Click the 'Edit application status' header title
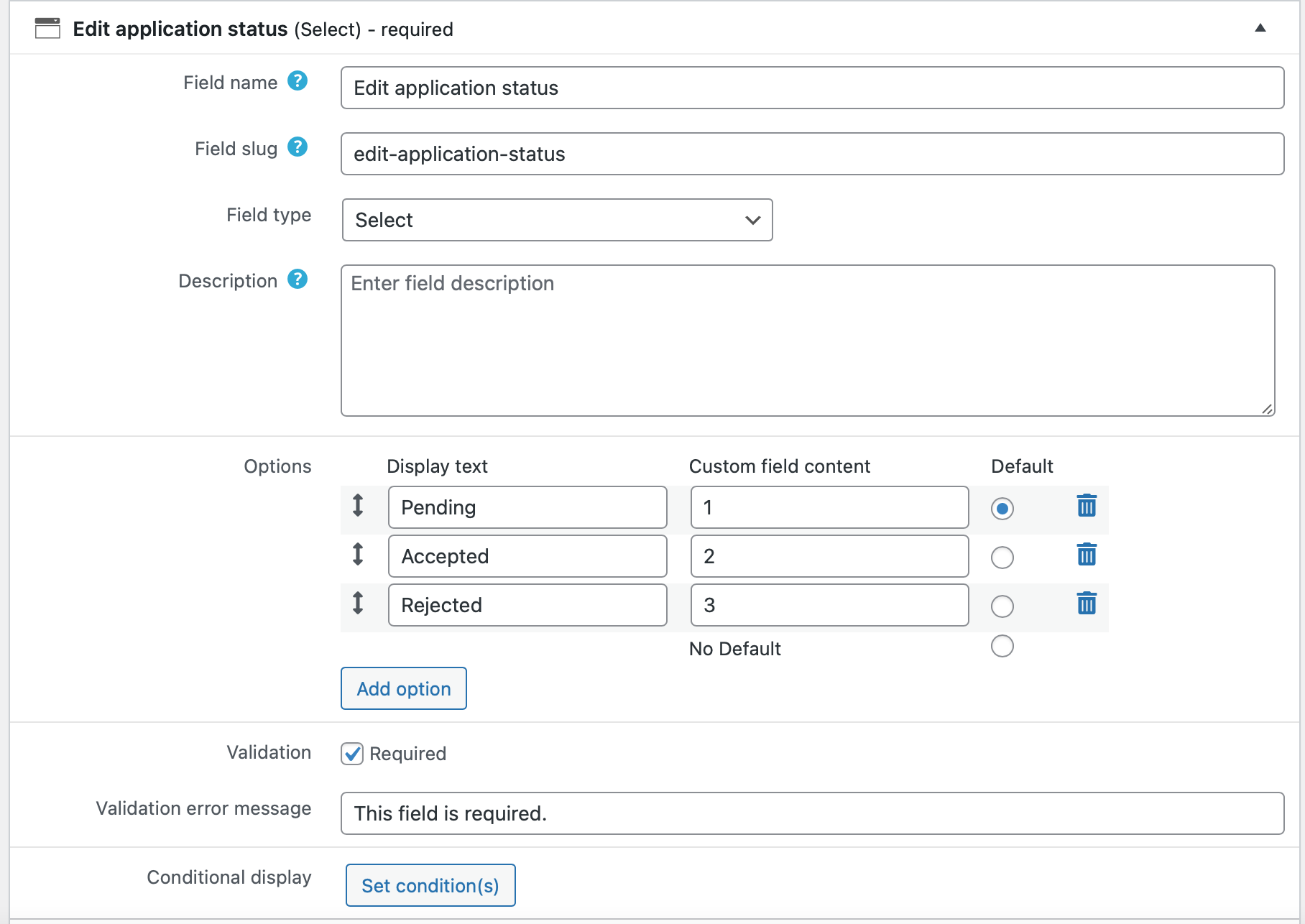1305x924 pixels. (x=180, y=29)
